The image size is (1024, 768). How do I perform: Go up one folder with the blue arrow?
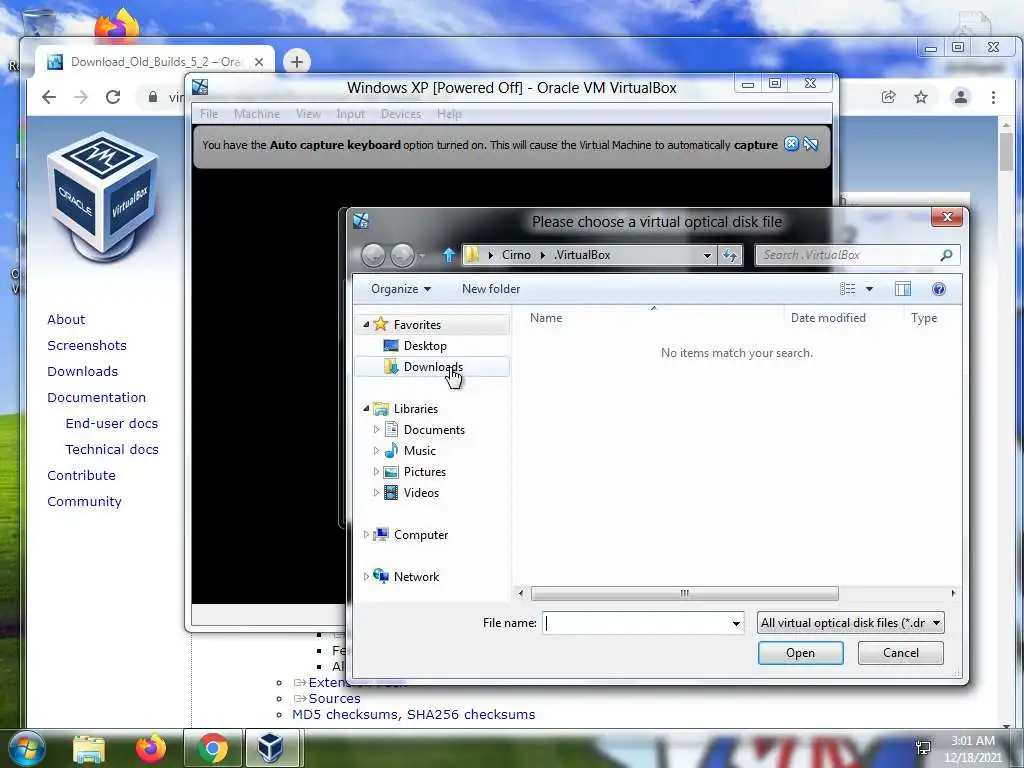[x=449, y=255]
